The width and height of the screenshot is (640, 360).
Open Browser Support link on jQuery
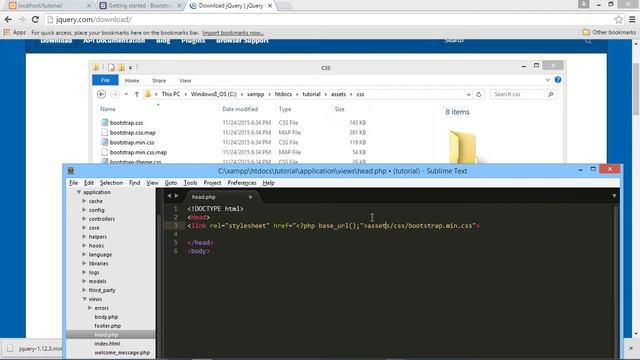pyautogui.click(x=242, y=41)
